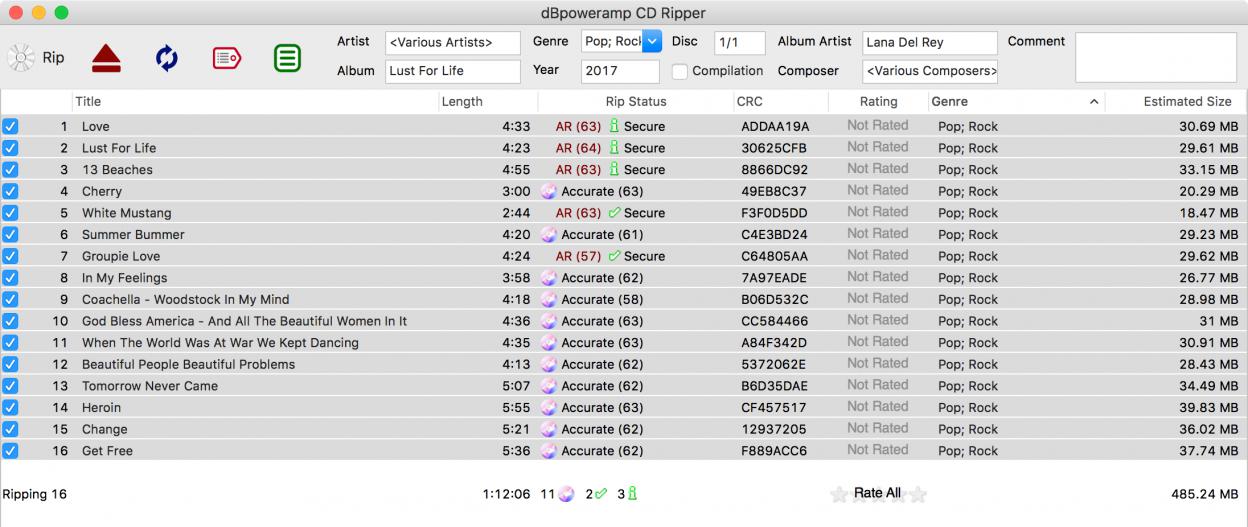Open the Genre dropdown arrow
Image resolution: width=1248 pixels, height=527 pixels.
tap(652, 42)
